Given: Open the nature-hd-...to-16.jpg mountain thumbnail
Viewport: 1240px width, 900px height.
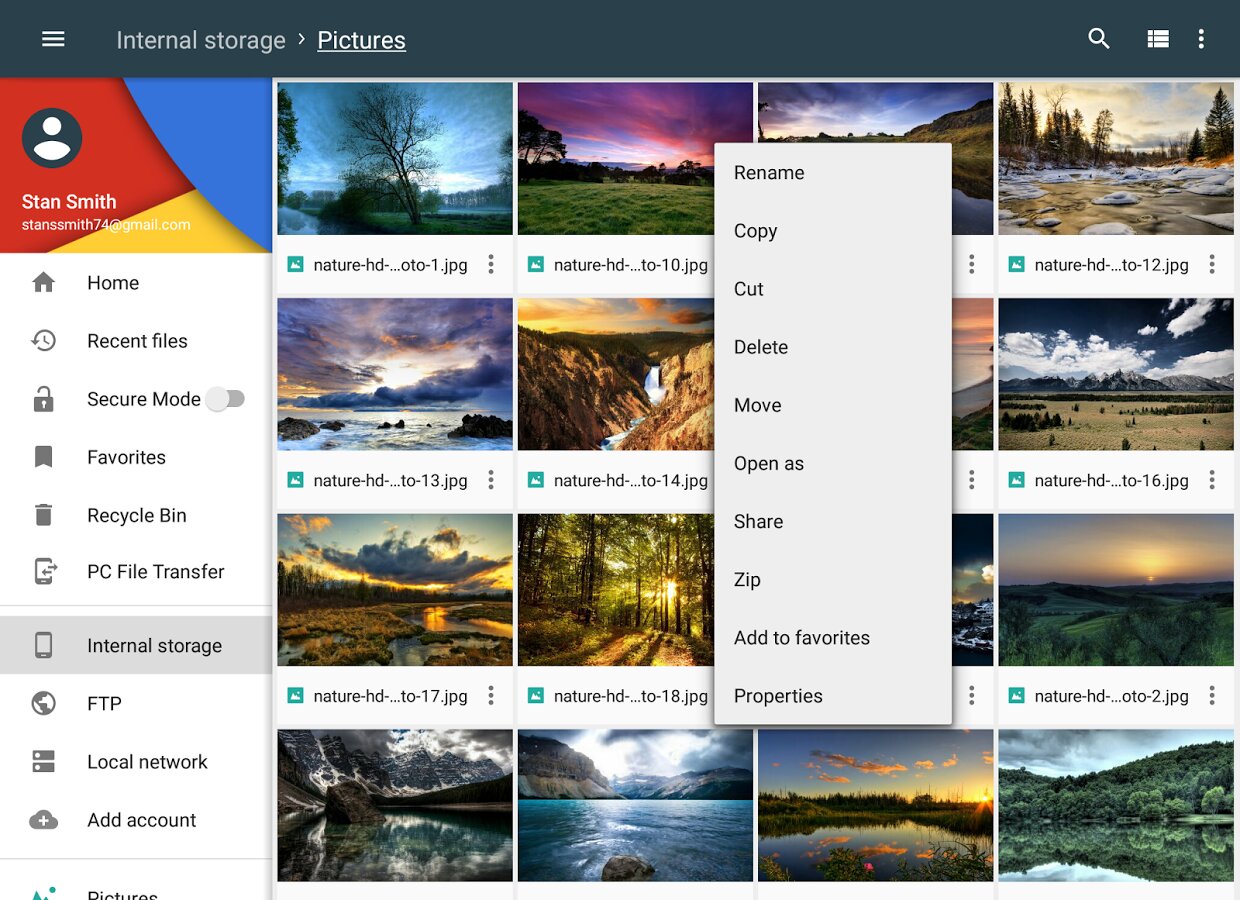Looking at the screenshot, I should 1116,374.
